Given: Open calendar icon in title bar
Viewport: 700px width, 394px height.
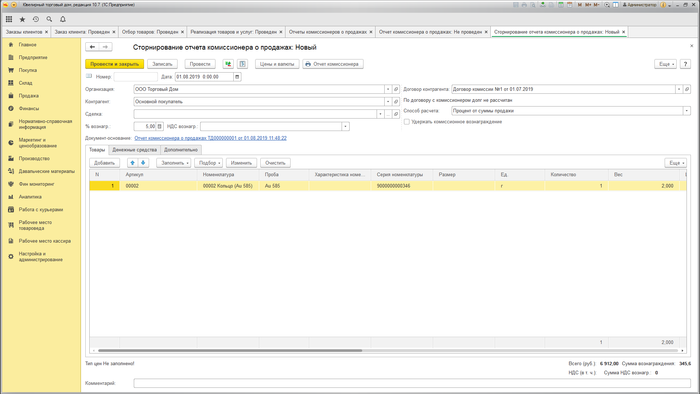Looking at the screenshot, I should 570,5.
